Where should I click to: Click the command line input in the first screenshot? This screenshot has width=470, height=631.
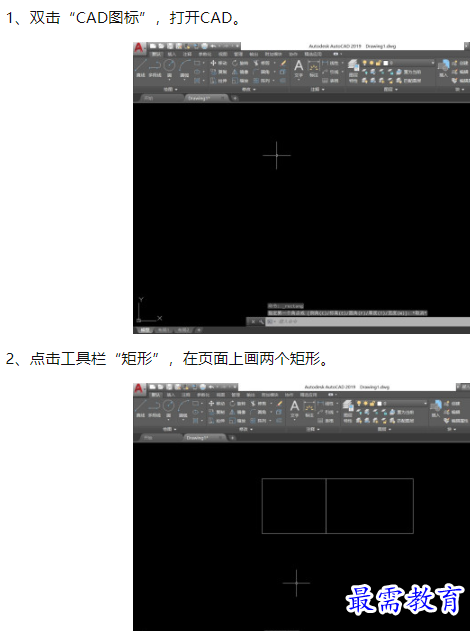[368, 322]
